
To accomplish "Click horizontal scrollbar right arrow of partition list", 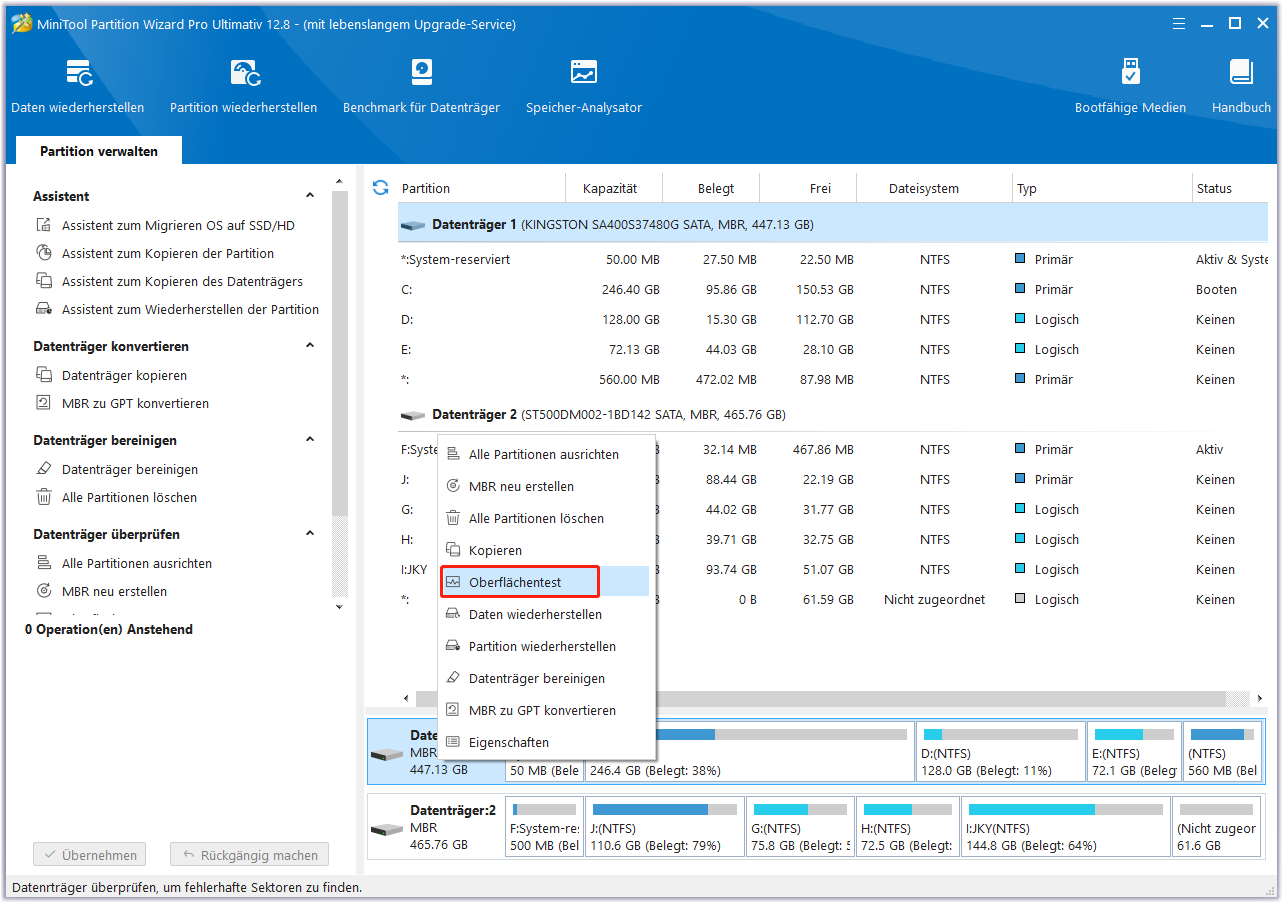I will tap(1258, 698).
